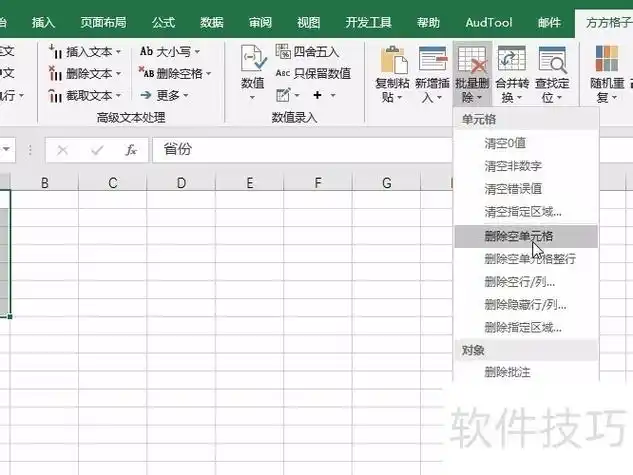Click the 合并转换 icon
Viewport: 633px width, 475px height.
coord(512,61)
